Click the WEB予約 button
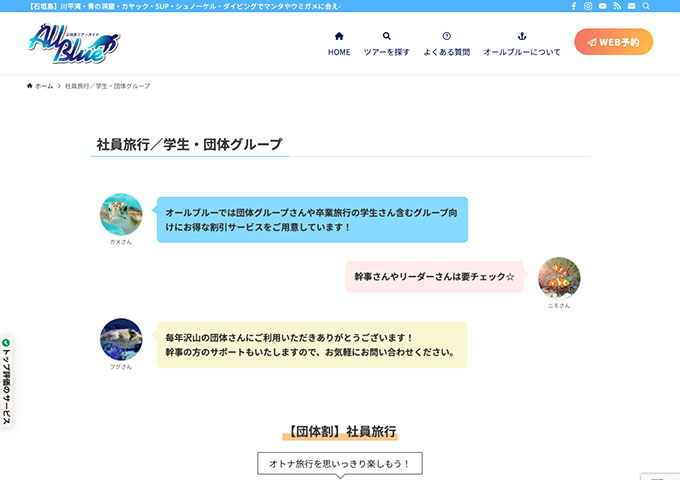 (614, 42)
